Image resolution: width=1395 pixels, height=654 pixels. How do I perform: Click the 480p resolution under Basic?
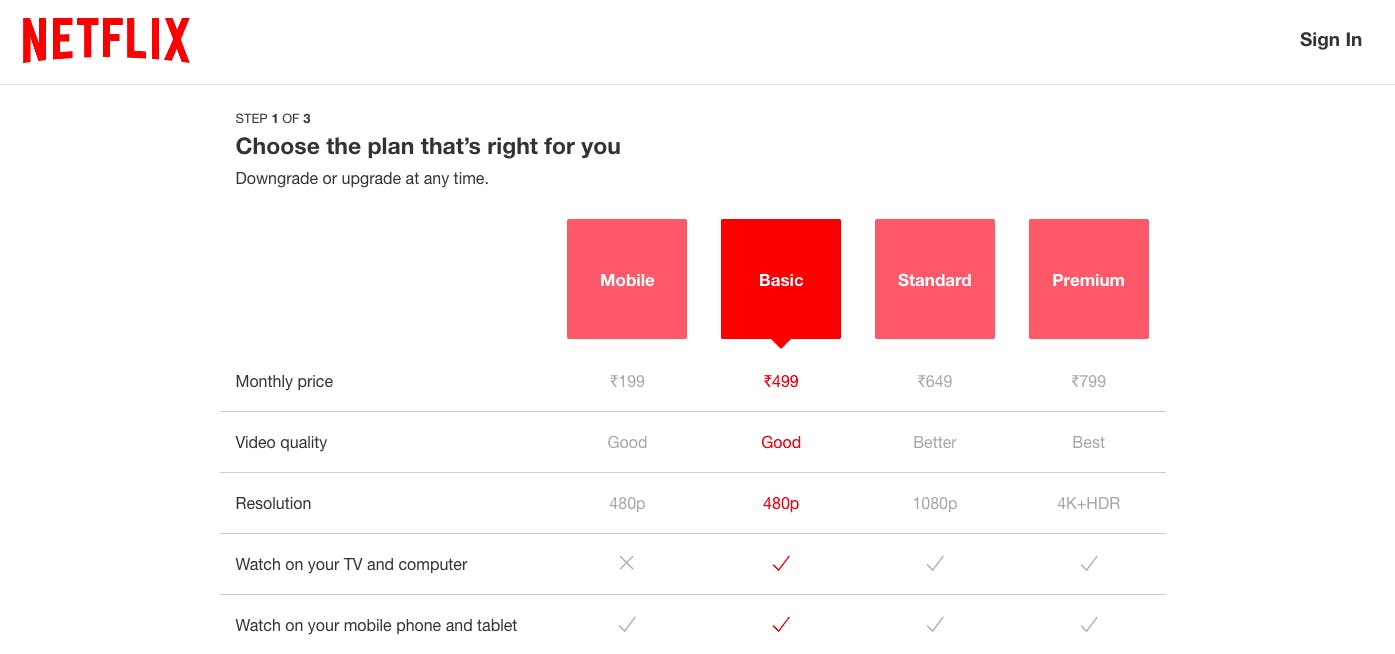point(781,503)
